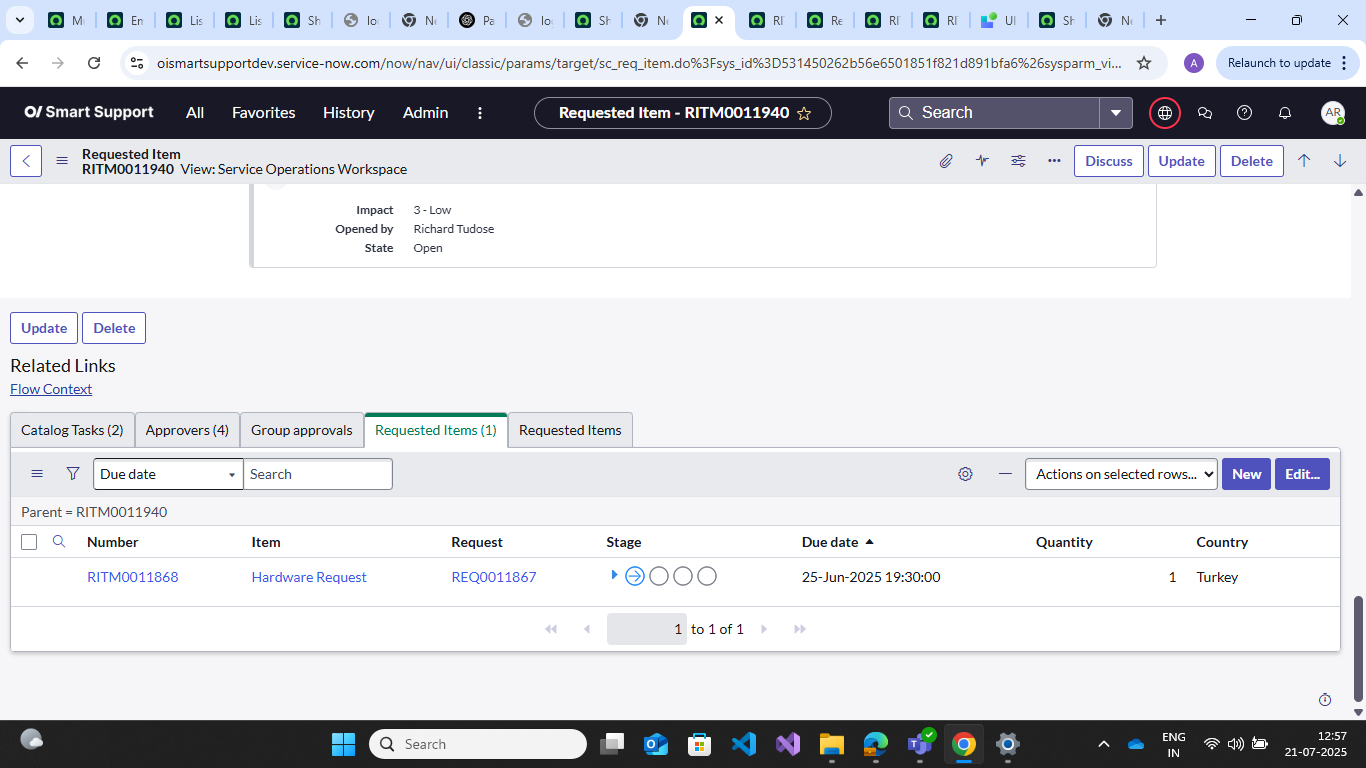Attach a file using the paperclip icon

click(x=946, y=160)
